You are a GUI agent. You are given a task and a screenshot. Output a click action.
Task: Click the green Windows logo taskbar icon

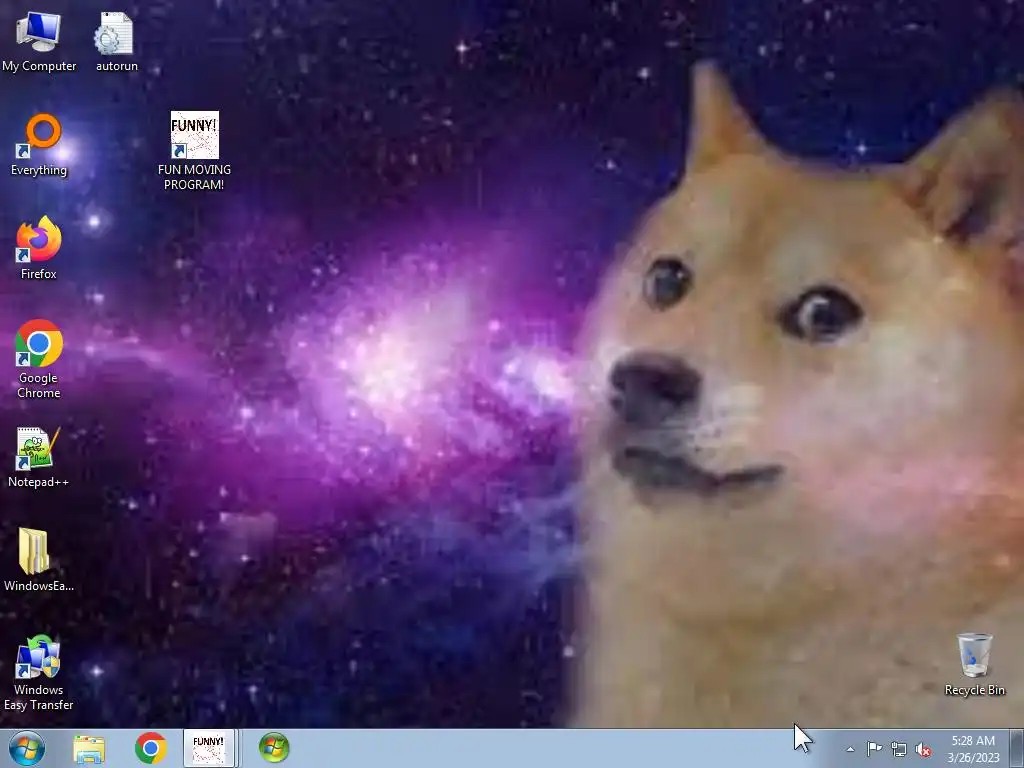274,748
